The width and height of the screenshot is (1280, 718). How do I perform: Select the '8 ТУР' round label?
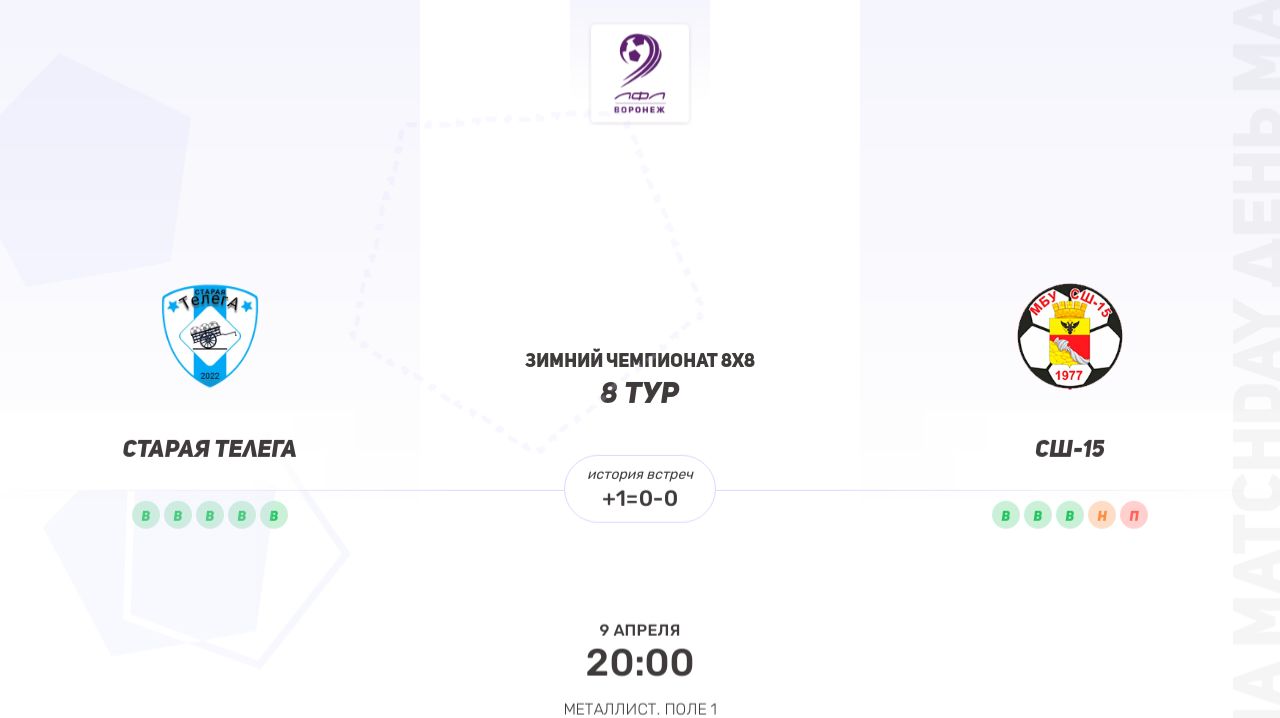tap(640, 393)
